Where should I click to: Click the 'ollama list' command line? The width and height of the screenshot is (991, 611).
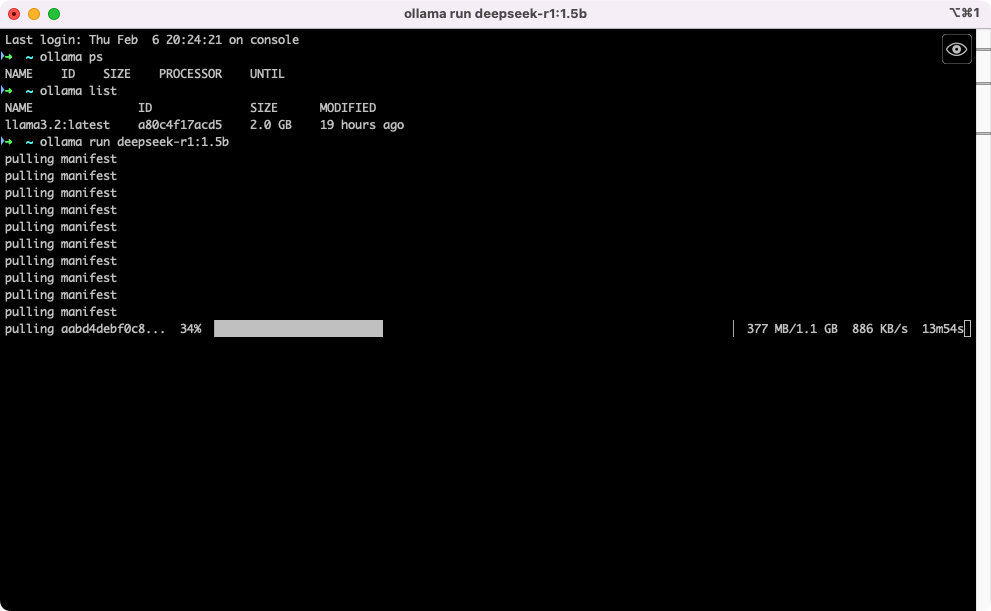78,91
